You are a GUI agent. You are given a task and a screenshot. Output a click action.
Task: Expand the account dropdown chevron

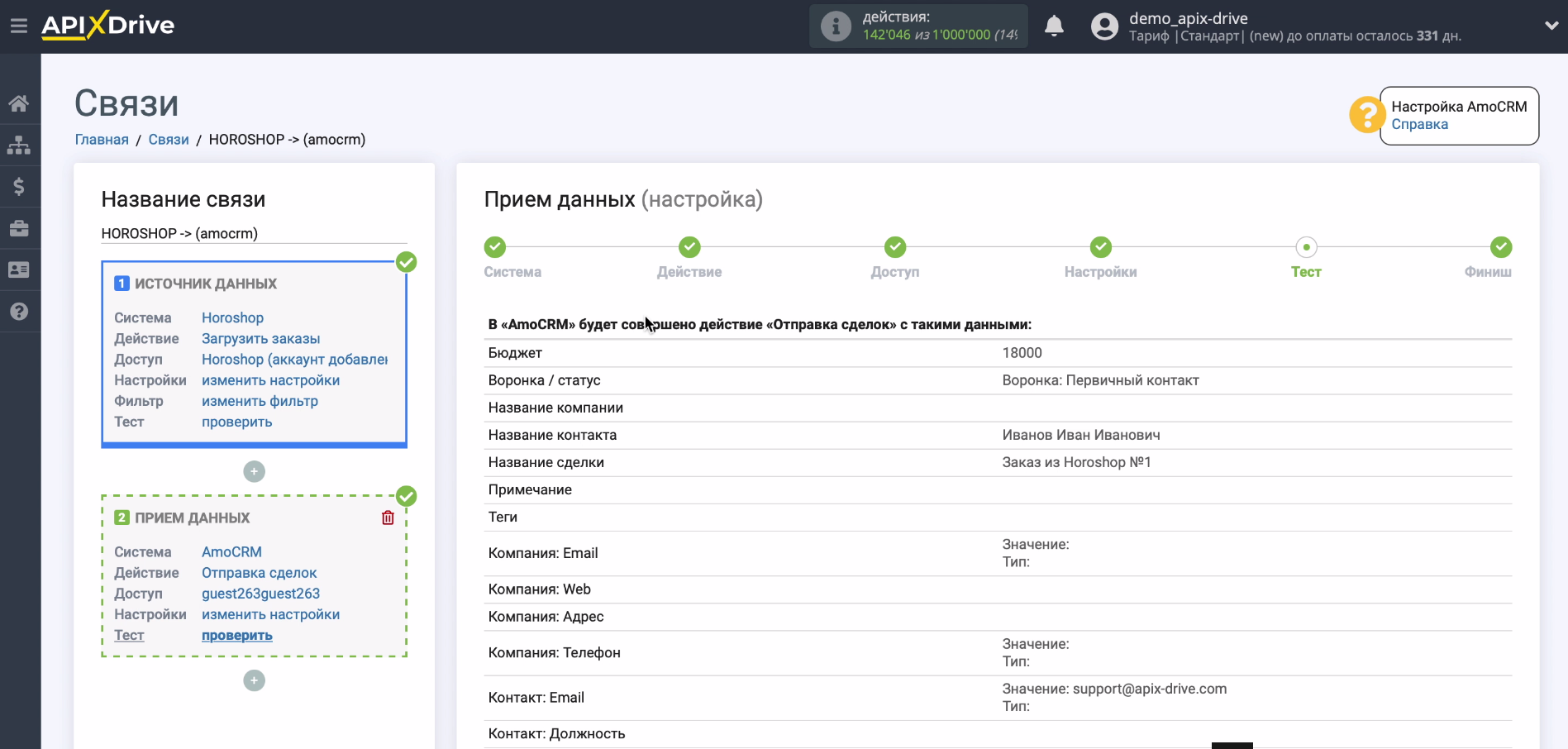point(1551,26)
